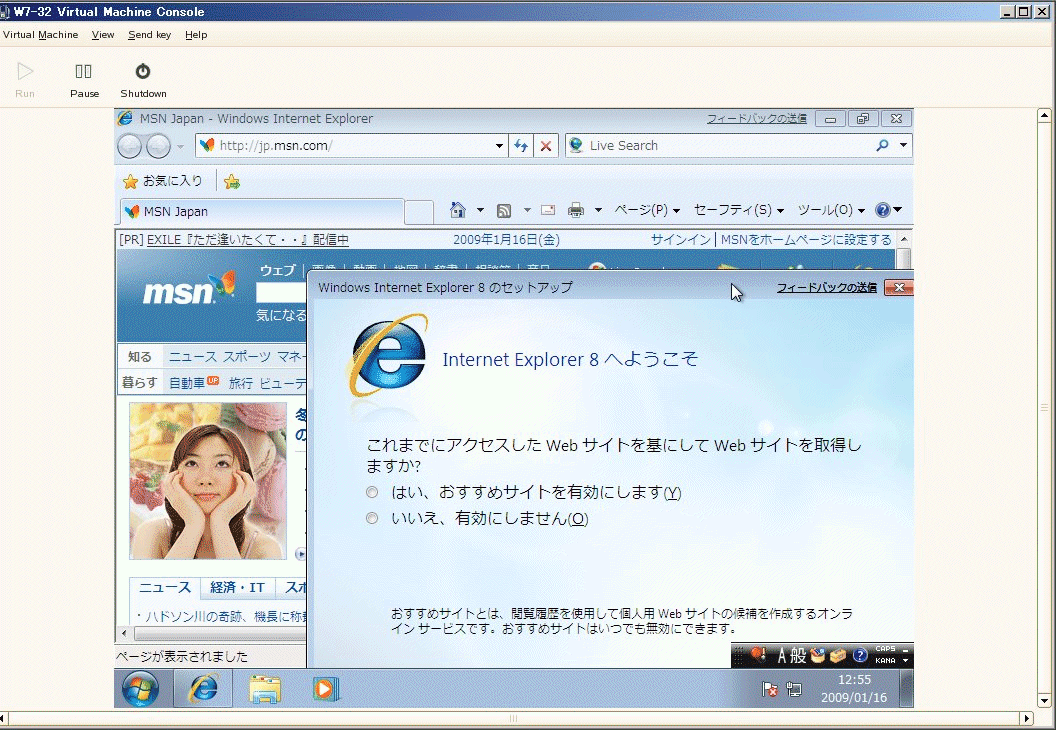Pause the virtual machine

pyautogui.click(x=84, y=80)
